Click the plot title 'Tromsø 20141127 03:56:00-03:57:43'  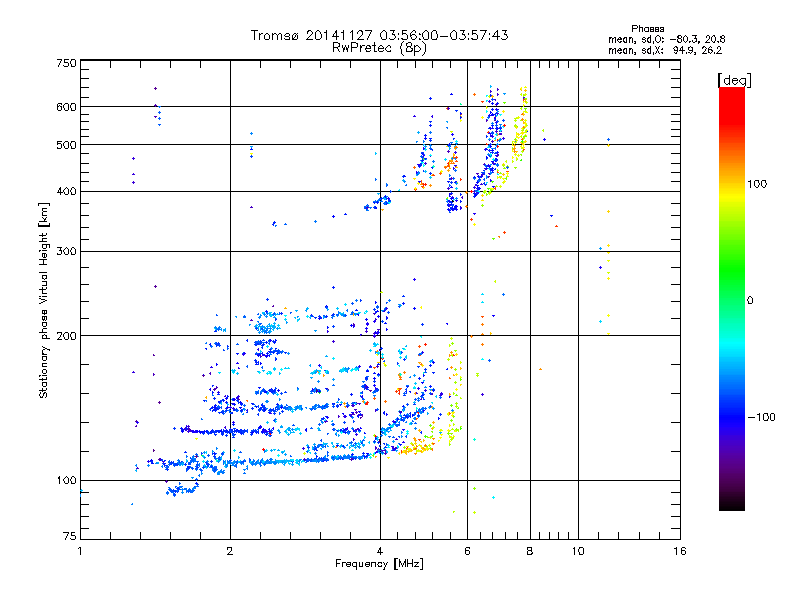click(379, 35)
